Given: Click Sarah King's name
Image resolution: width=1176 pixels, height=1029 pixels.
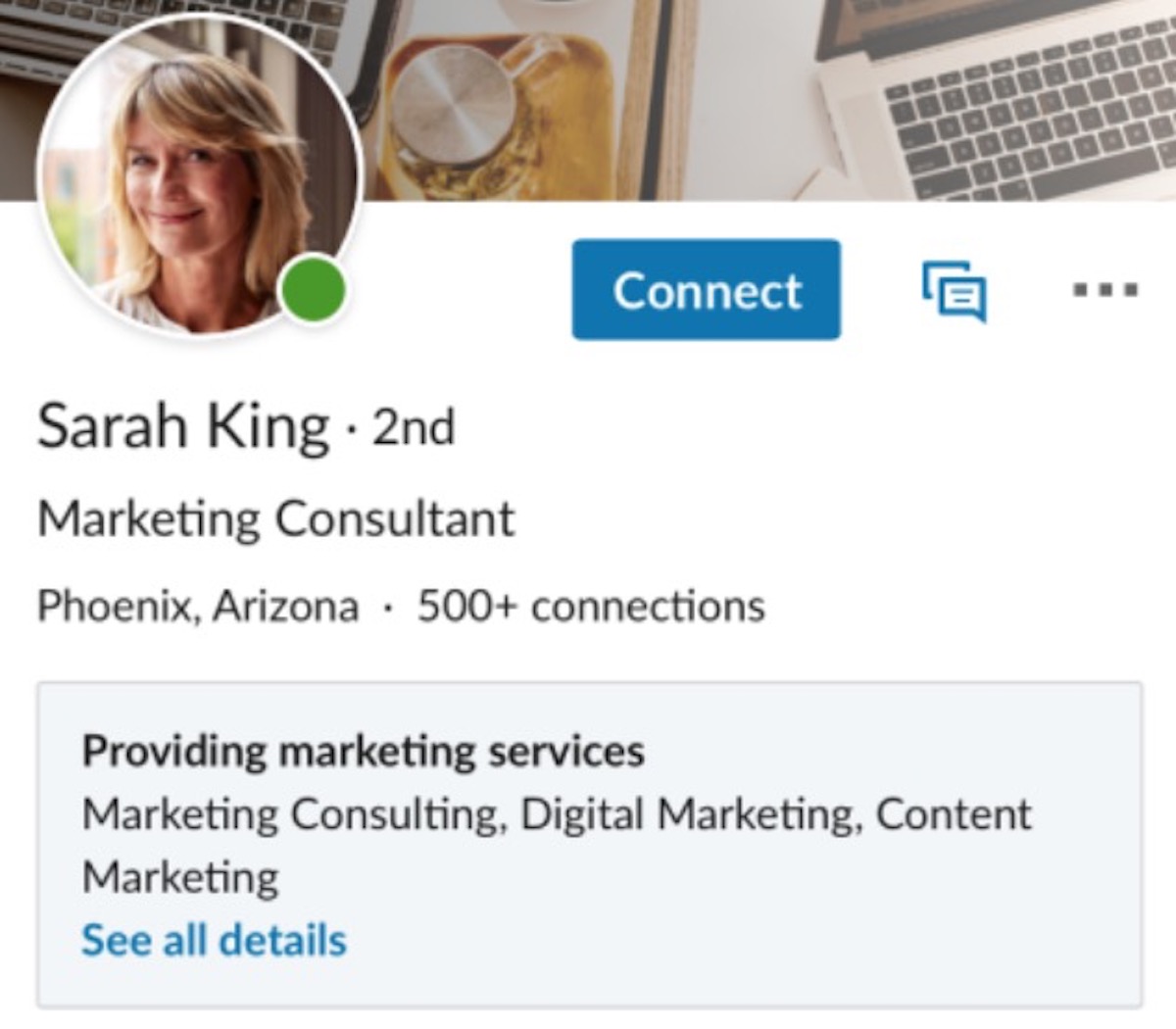Looking at the screenshot, I should 181,425.
